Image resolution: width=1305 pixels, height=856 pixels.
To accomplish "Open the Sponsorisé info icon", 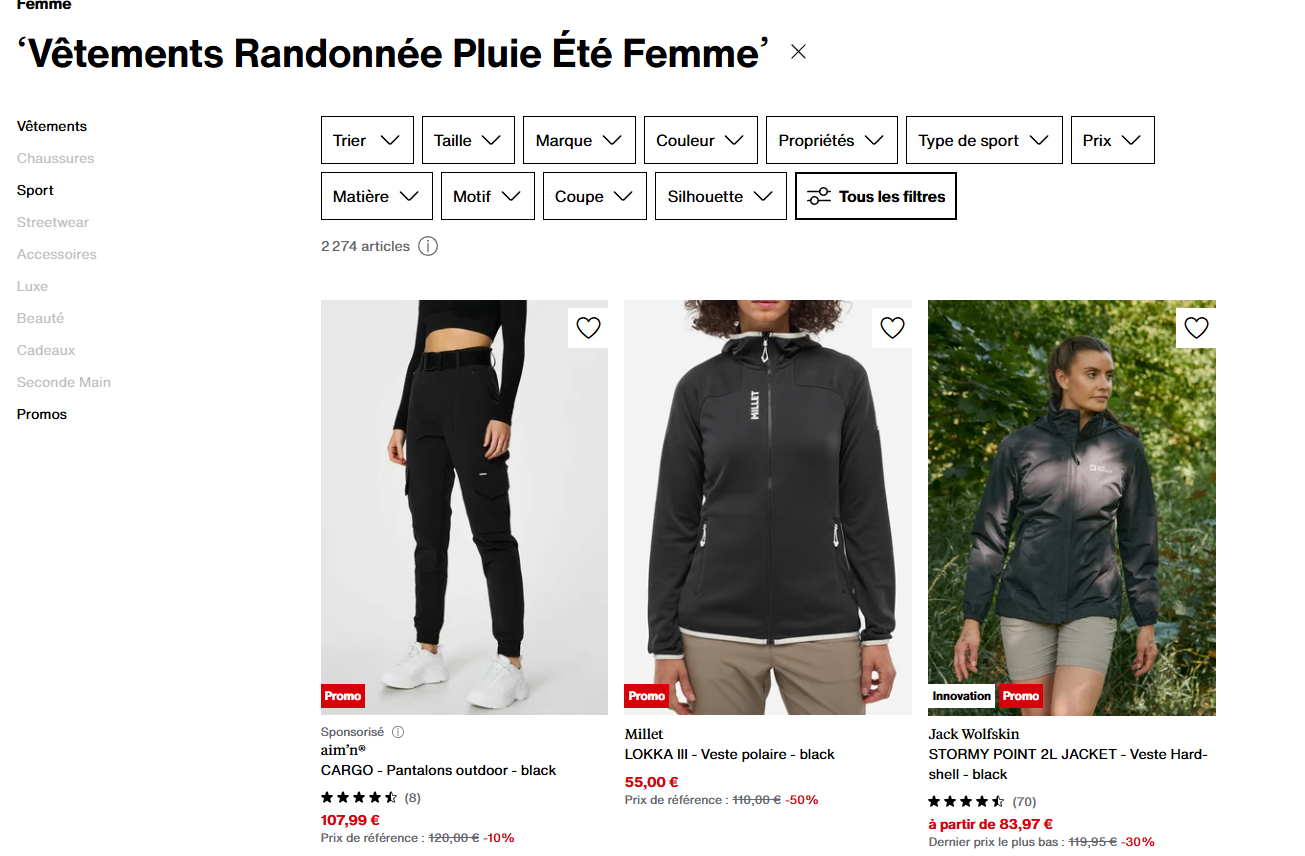I will point(398,732).
